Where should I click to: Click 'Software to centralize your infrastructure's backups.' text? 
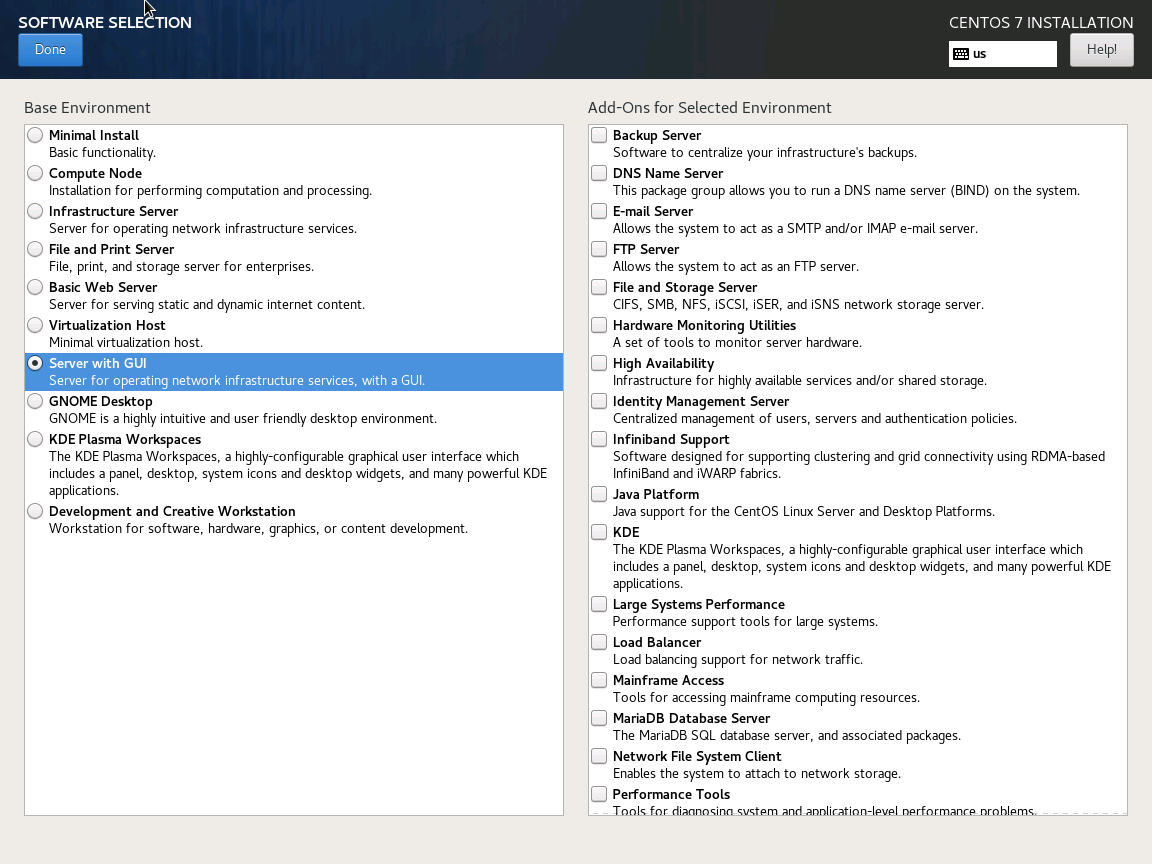click(x=765, y=153)
